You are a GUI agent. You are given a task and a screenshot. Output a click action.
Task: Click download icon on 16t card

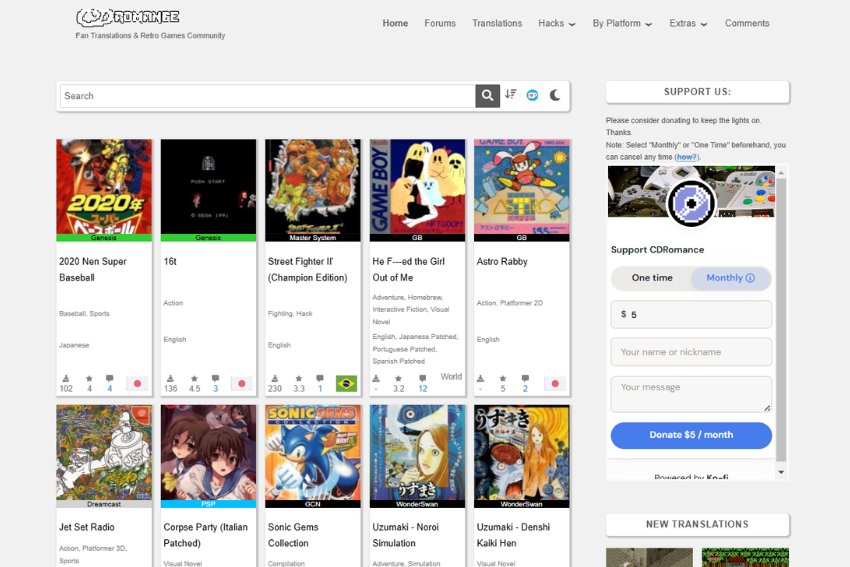[170, 378]
